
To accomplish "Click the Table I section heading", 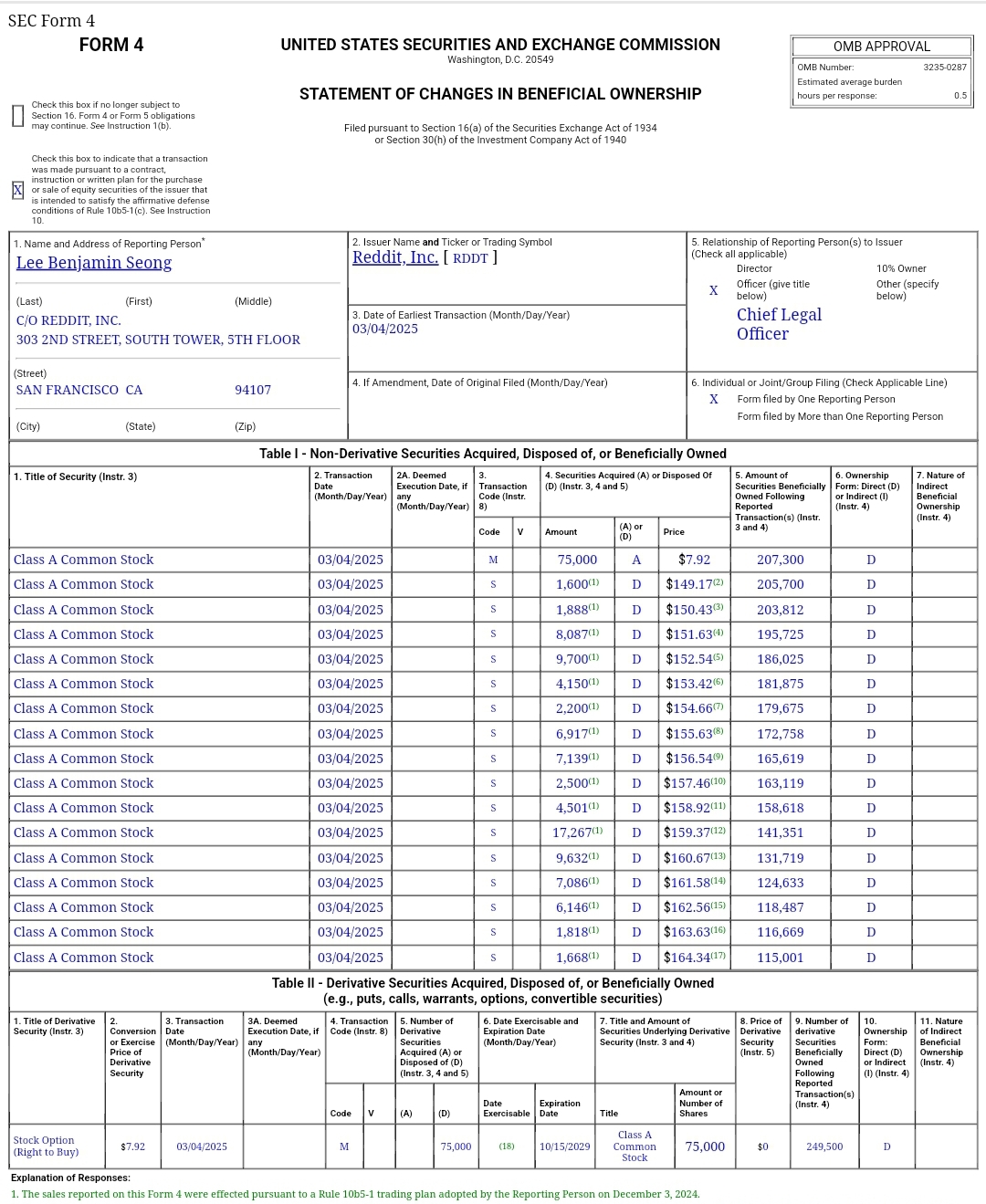I will click(493, 454).
